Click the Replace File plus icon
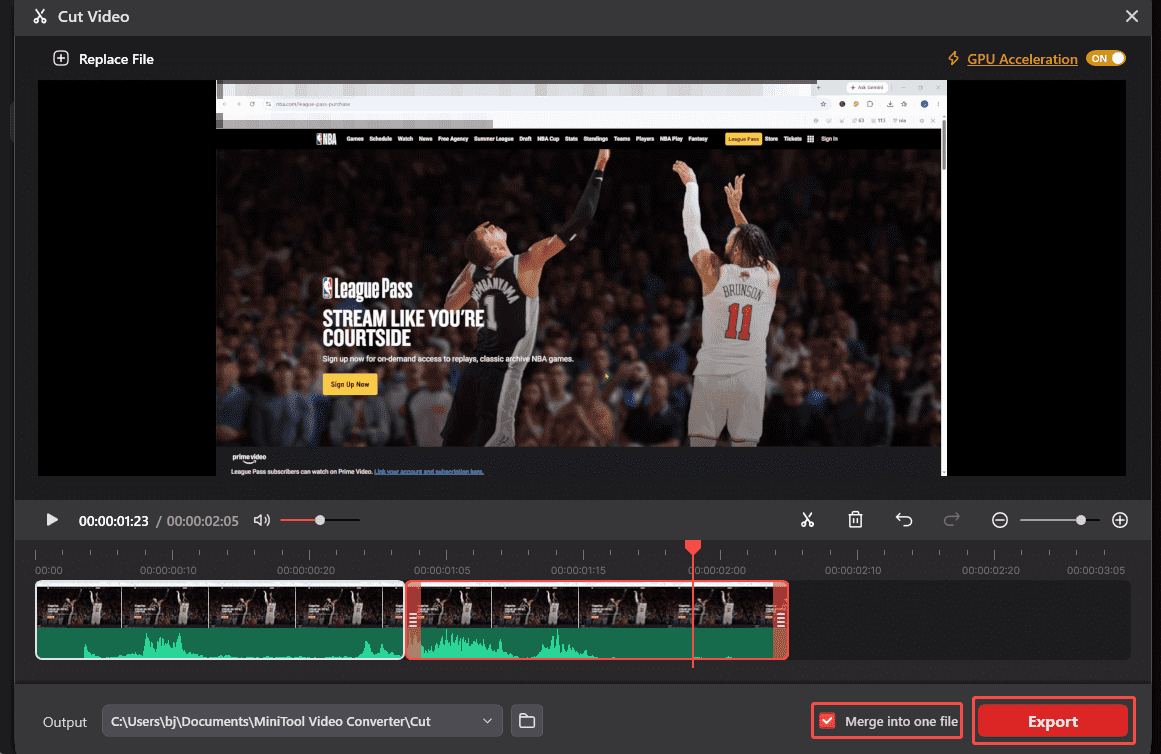The height and width of the screenshot is (754, 1161). pyautogui.click(x=61, y=59)
